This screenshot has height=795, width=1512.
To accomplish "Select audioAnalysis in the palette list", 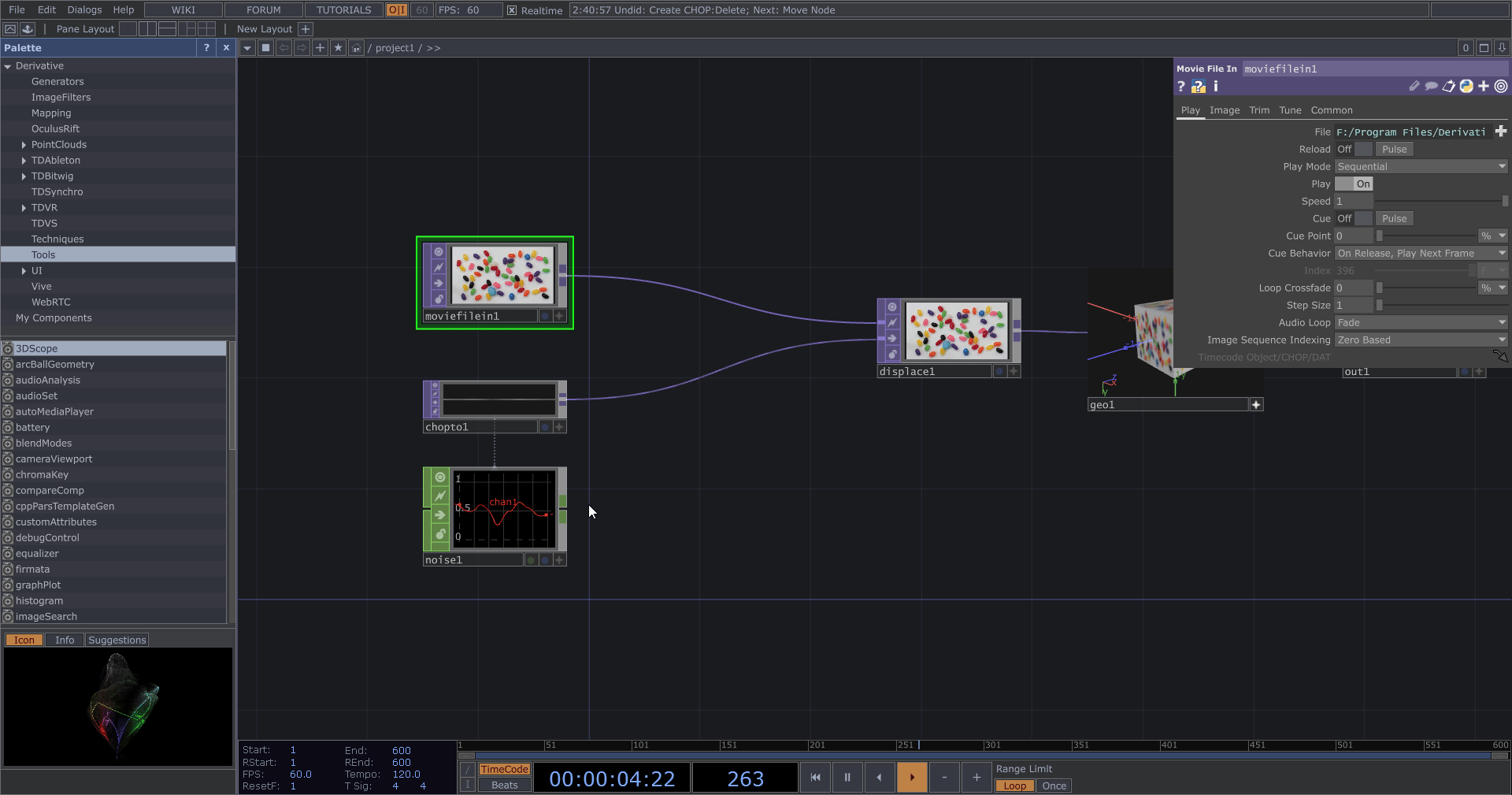I will tap(48, 380).
